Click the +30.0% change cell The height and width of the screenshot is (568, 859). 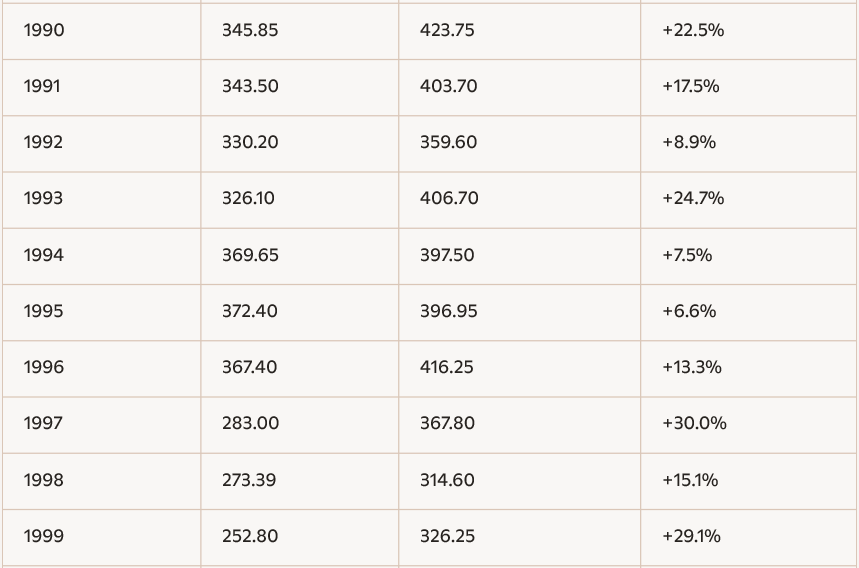[694, 423]
